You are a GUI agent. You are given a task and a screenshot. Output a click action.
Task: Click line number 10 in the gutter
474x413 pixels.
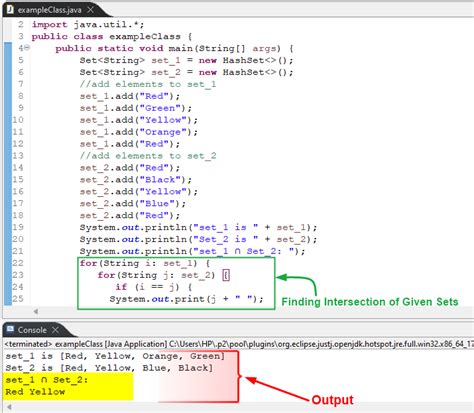(x=18, y=120)
